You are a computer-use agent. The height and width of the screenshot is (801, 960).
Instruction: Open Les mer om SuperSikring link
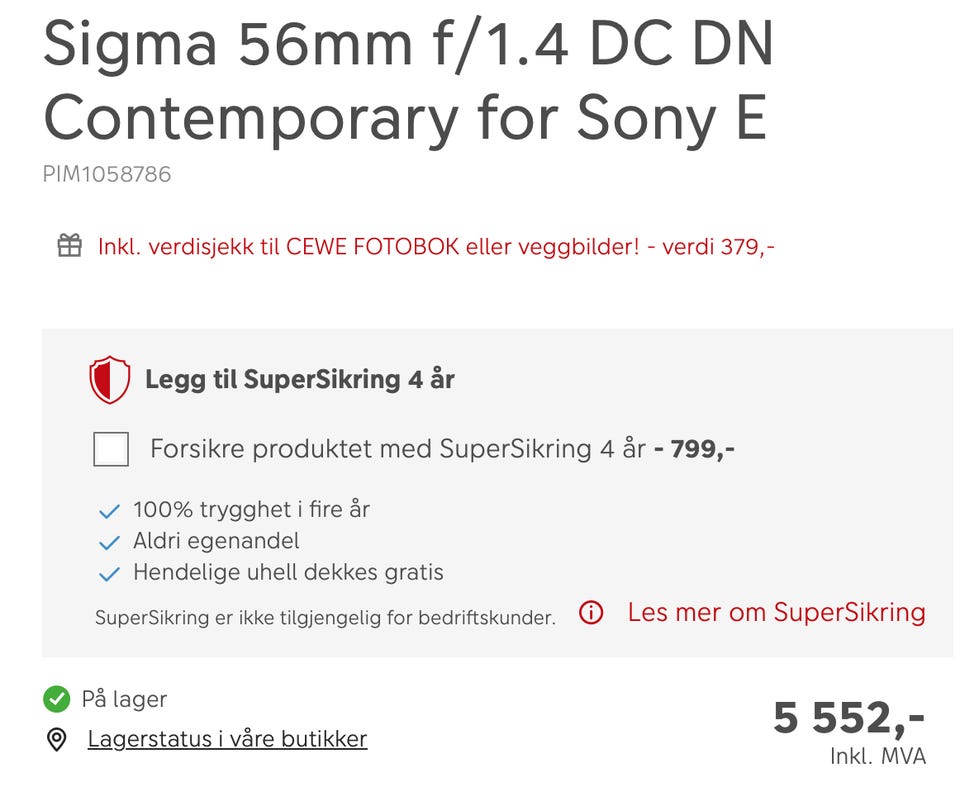point(776,612)
